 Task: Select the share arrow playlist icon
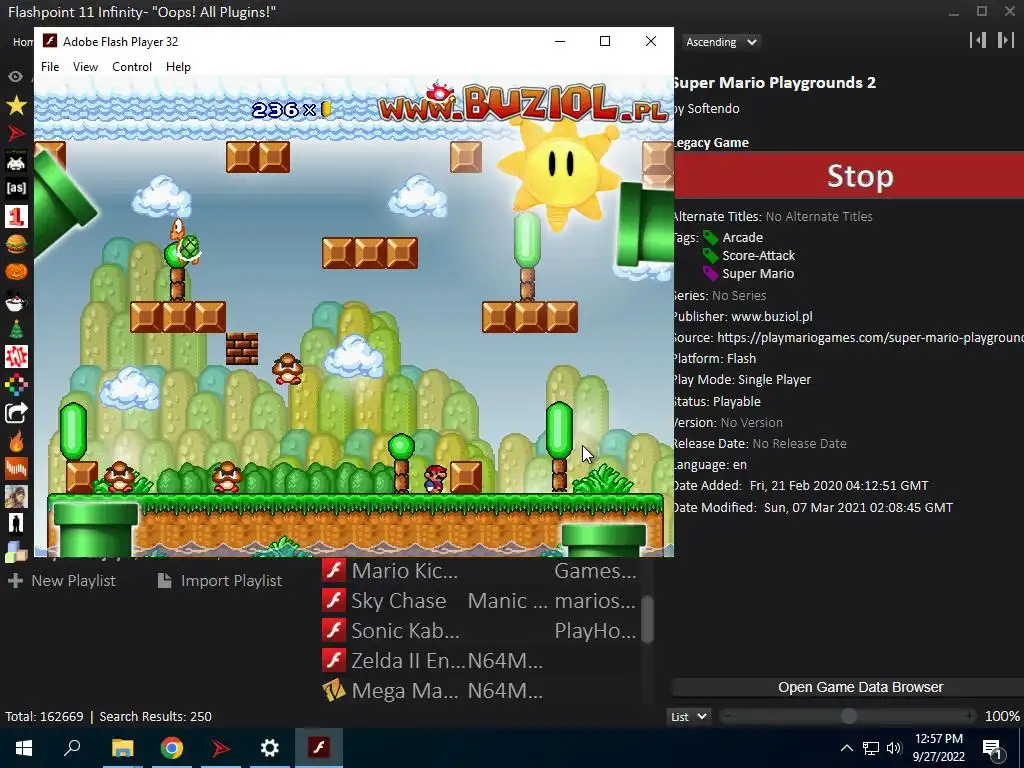coord(16,413)
